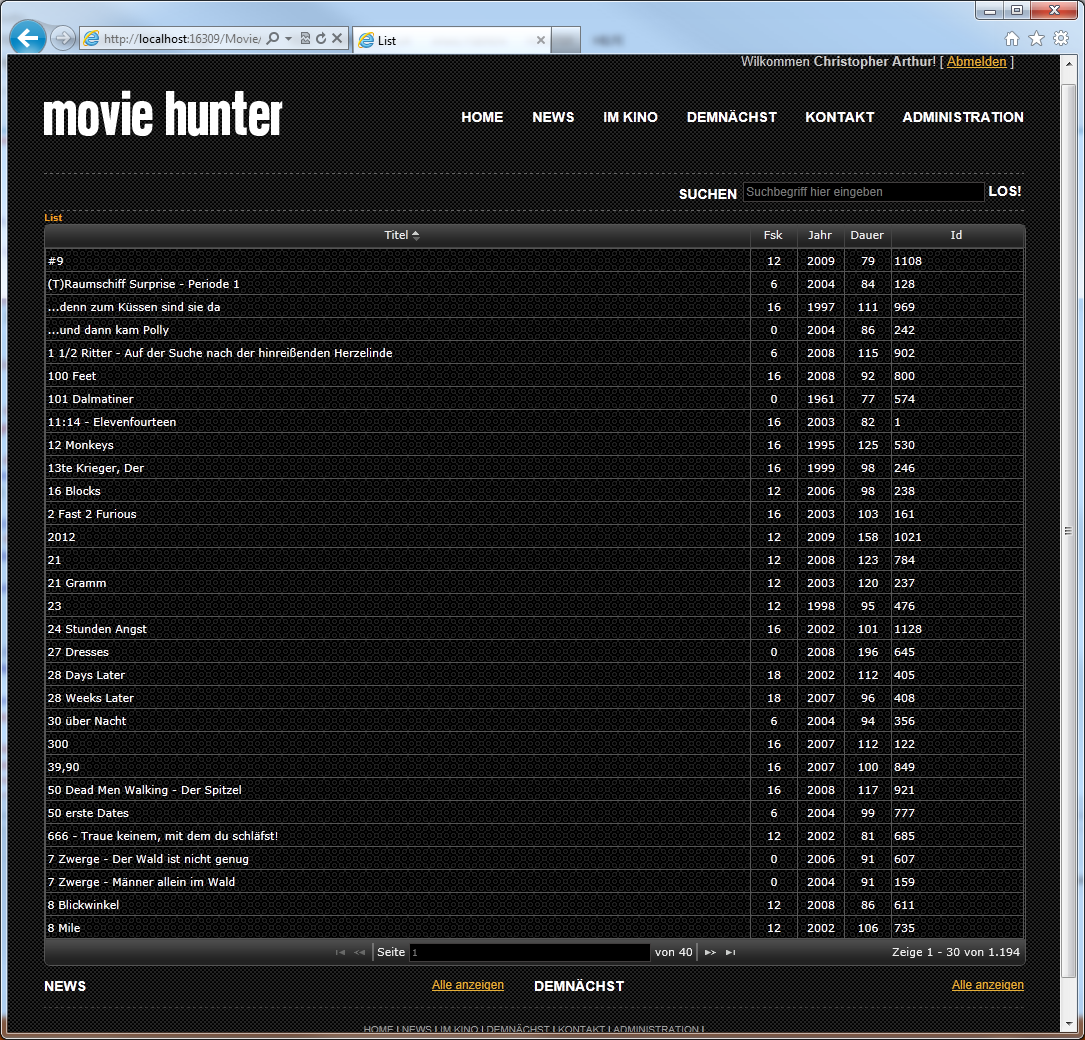Click the address bar search magnifier icon

(x=273, y=39)
